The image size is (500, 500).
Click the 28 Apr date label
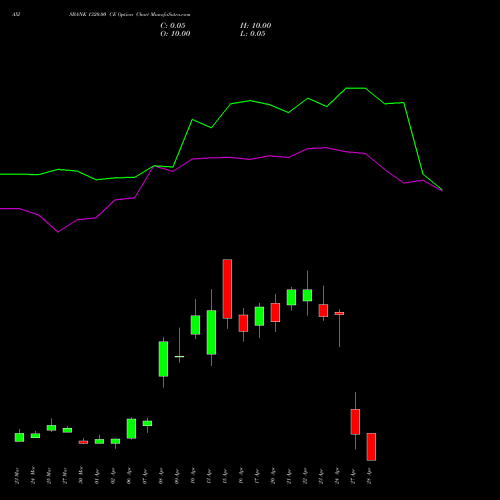pos(369,476)
